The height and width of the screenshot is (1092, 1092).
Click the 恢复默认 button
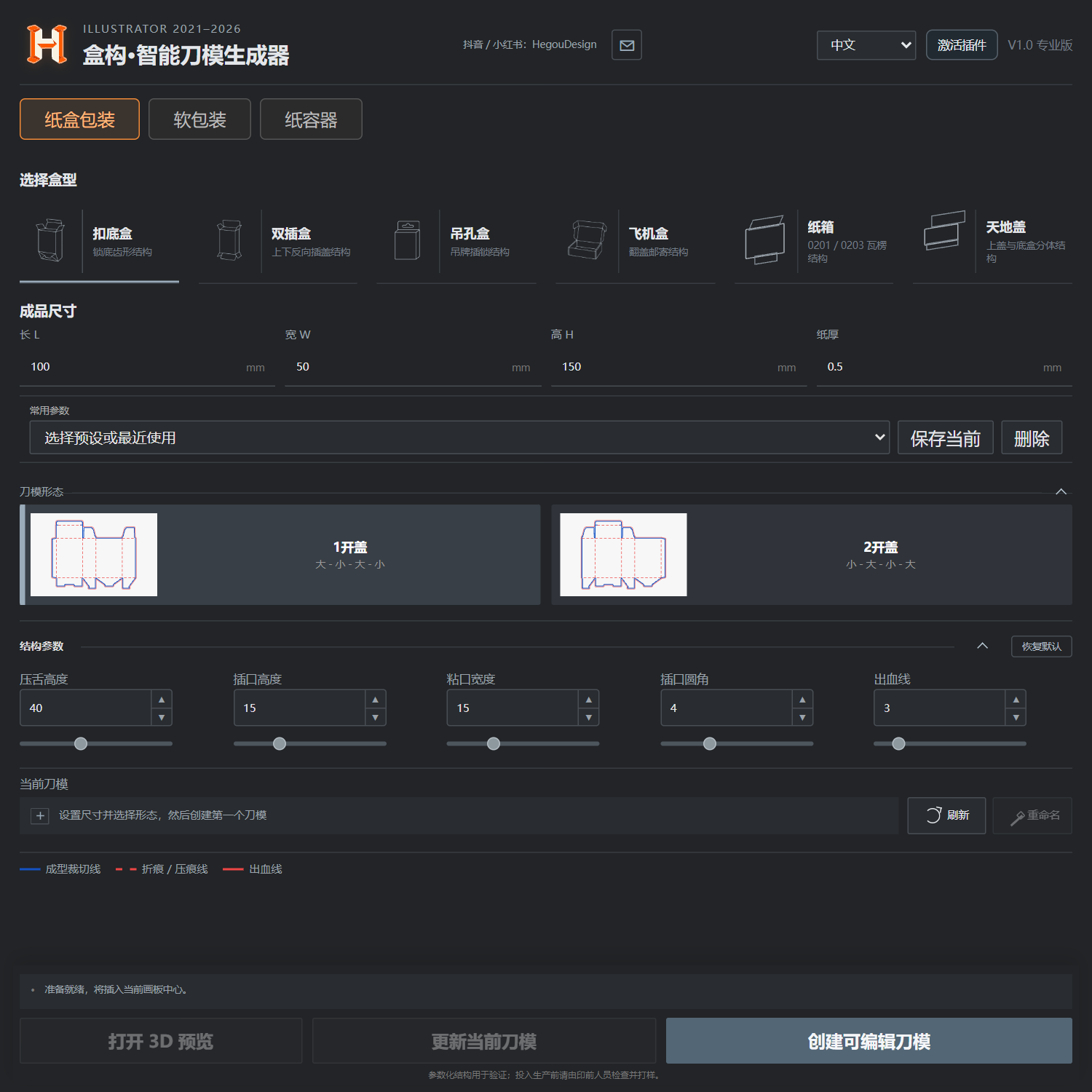pyautogui.click(x=1041, y=646)
